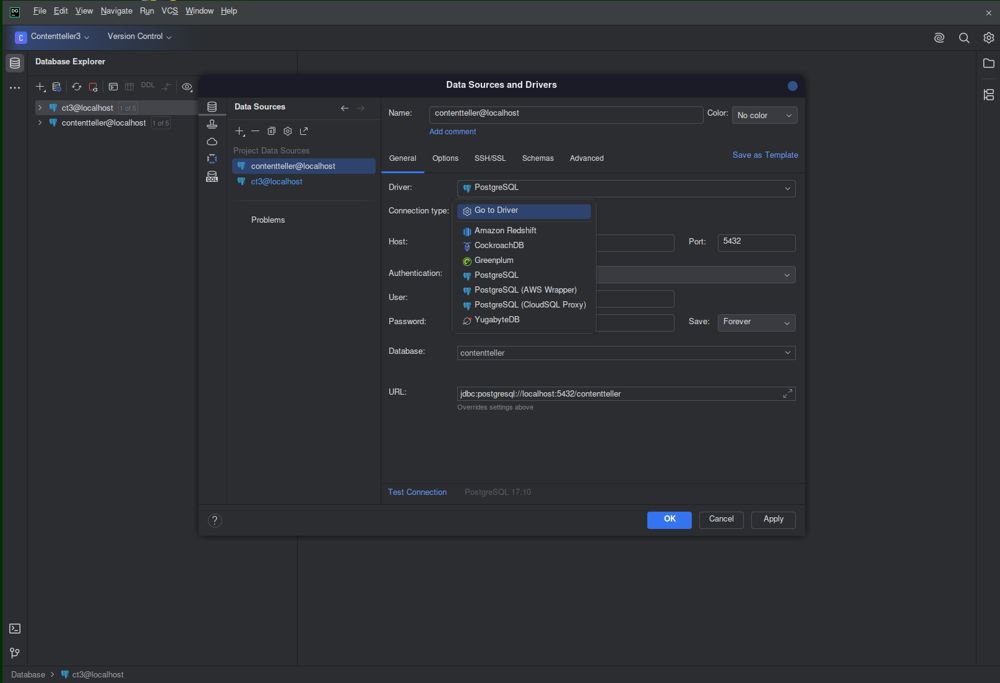Click the Apply button
Image resolution: width=1000 pixels, height=683 pixels.
pyautogui.click(x=773, y=519)
